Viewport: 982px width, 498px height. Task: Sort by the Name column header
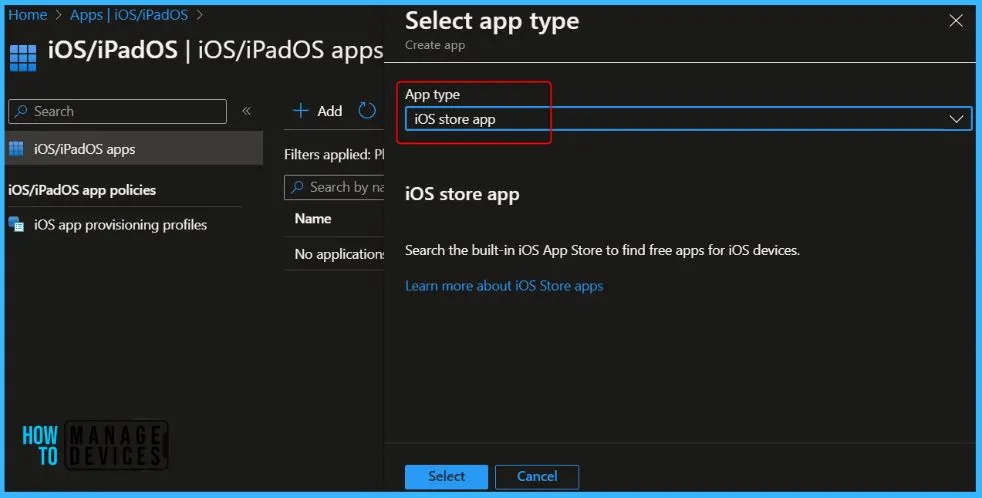point(313,219)
